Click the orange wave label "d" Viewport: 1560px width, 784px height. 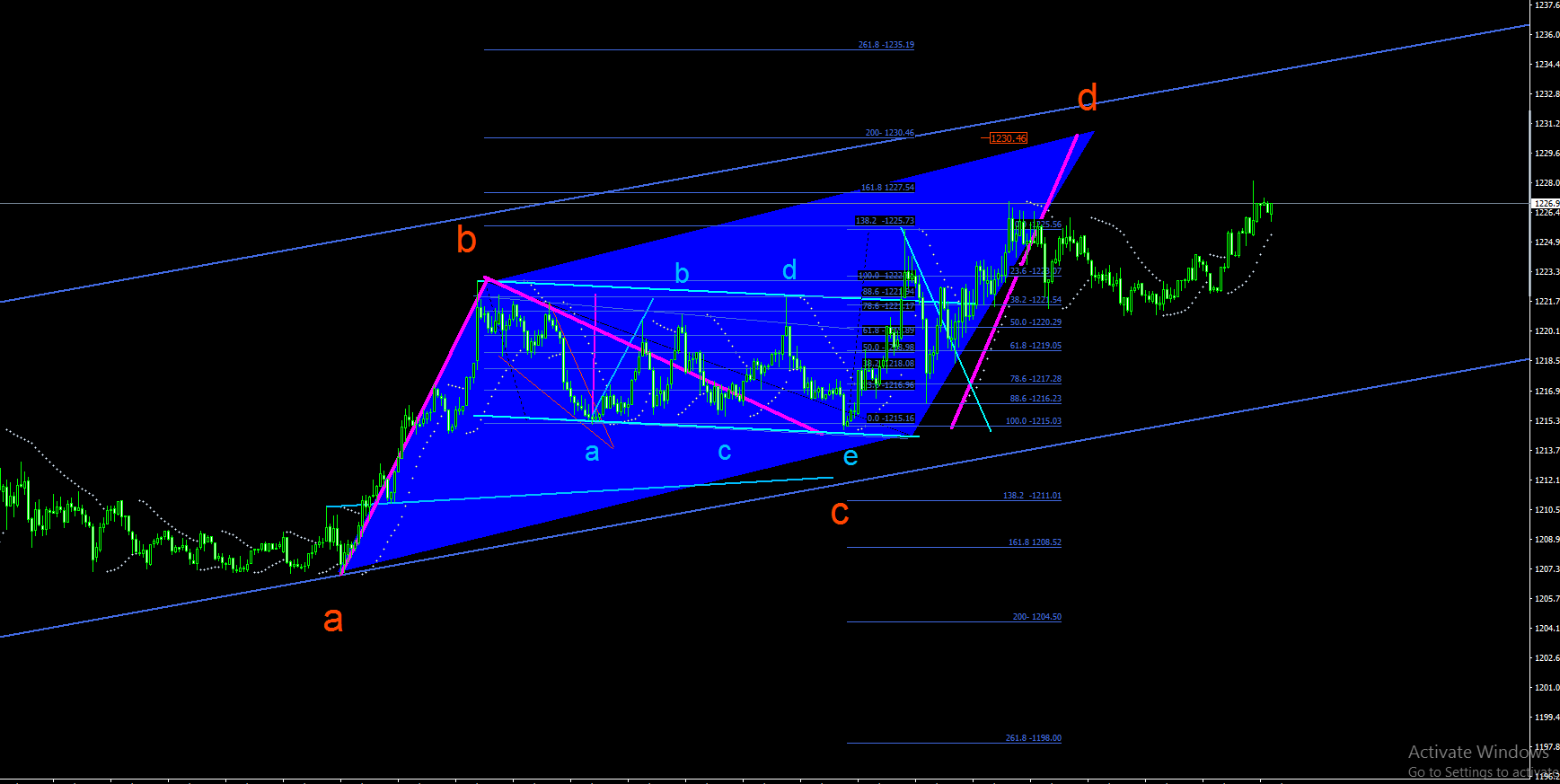coord(1088,97)
